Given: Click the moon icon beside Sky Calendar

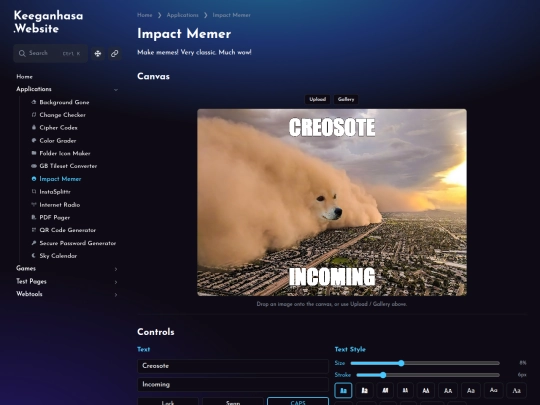Looking at the screenshot, I should (34, 256).
